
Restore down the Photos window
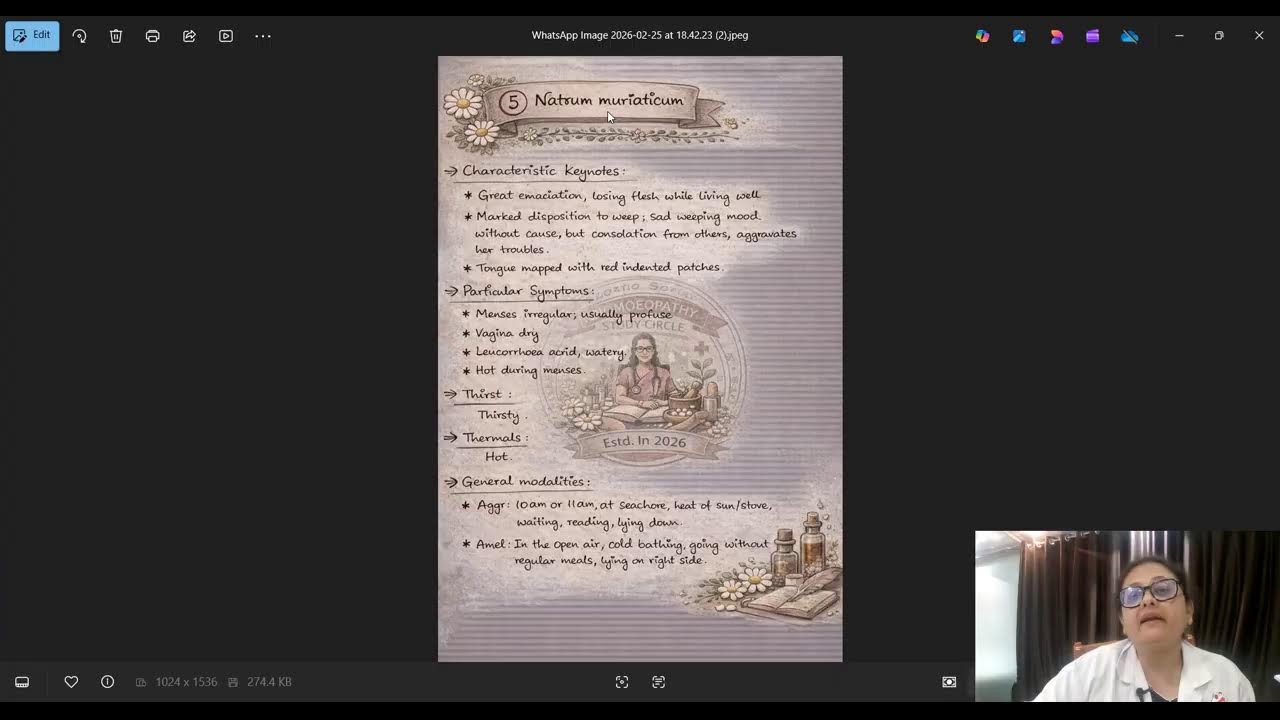1219,36
